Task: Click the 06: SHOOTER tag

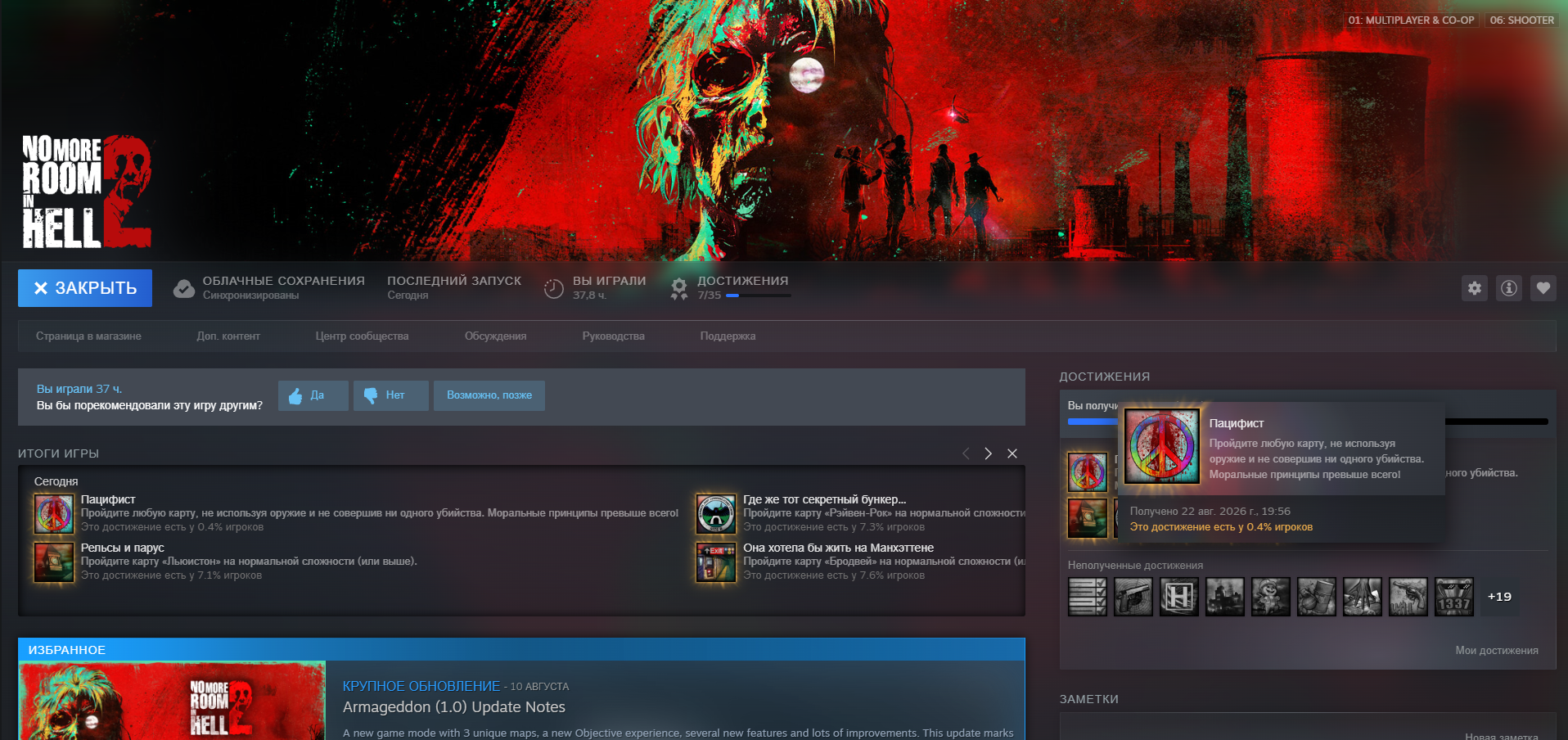Action: click(1521, 20)
